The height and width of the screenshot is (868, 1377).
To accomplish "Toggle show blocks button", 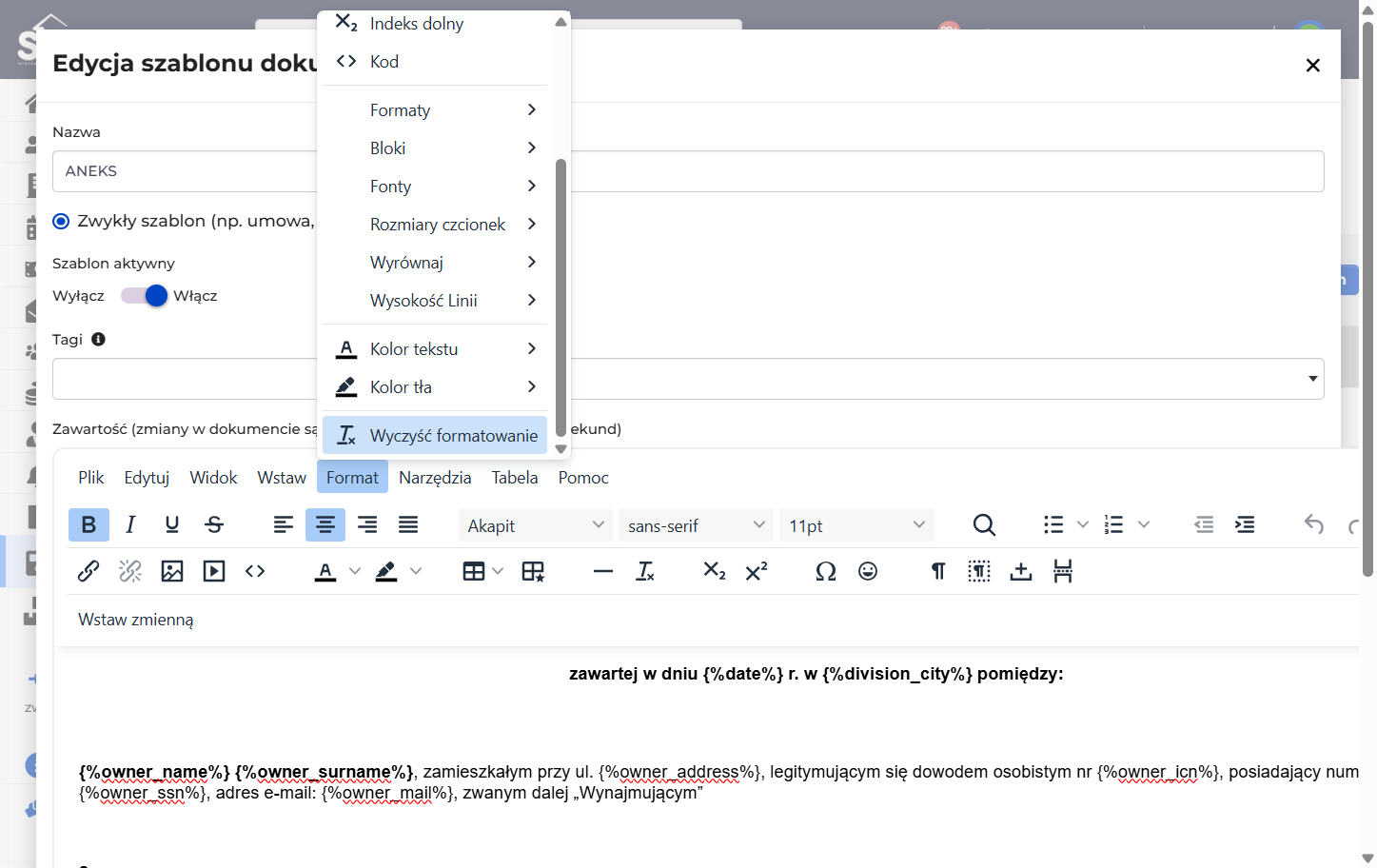I will pos(979,571).
